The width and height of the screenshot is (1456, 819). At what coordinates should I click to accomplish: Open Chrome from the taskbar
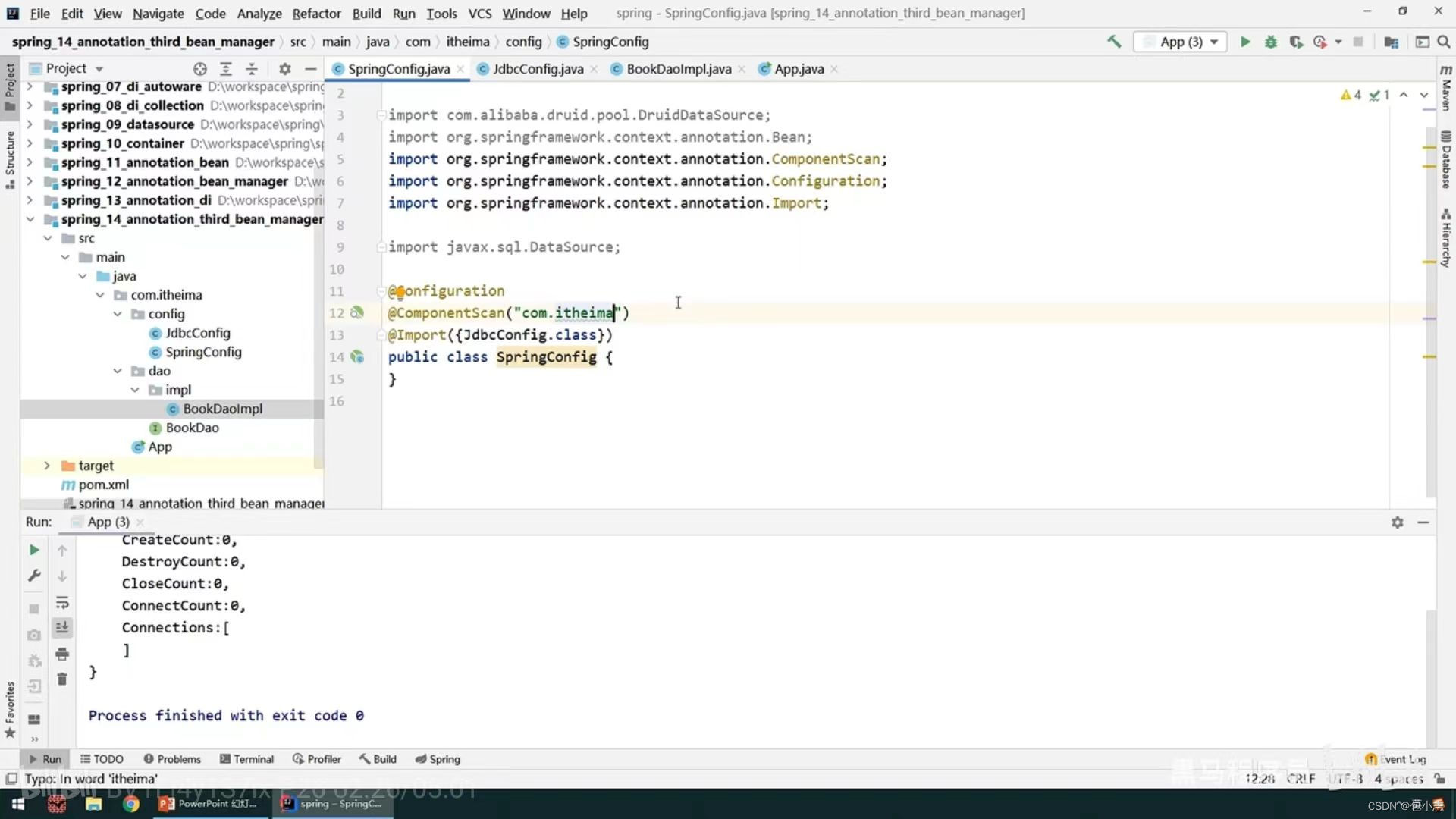[131, 804]
